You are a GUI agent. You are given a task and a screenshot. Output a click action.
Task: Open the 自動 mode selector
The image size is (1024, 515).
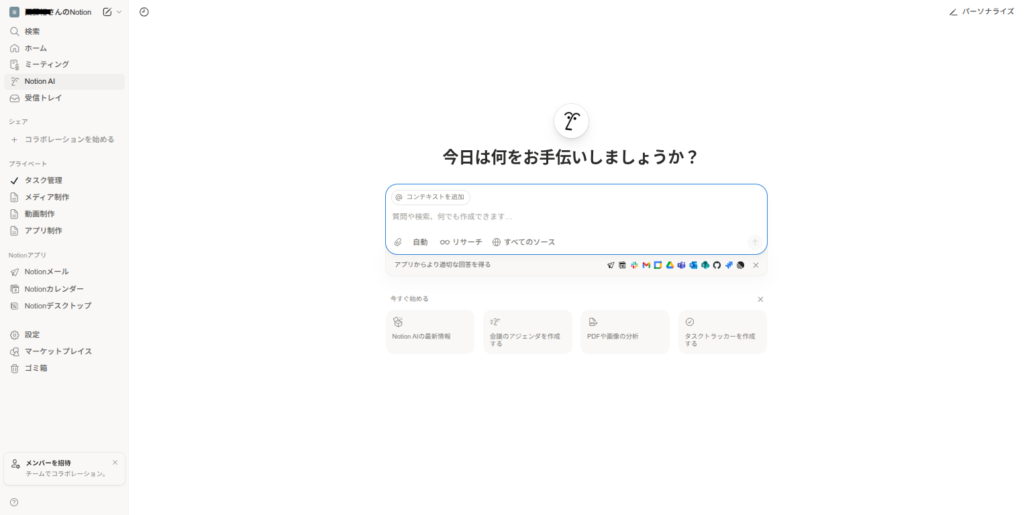[x=420, y=242]
